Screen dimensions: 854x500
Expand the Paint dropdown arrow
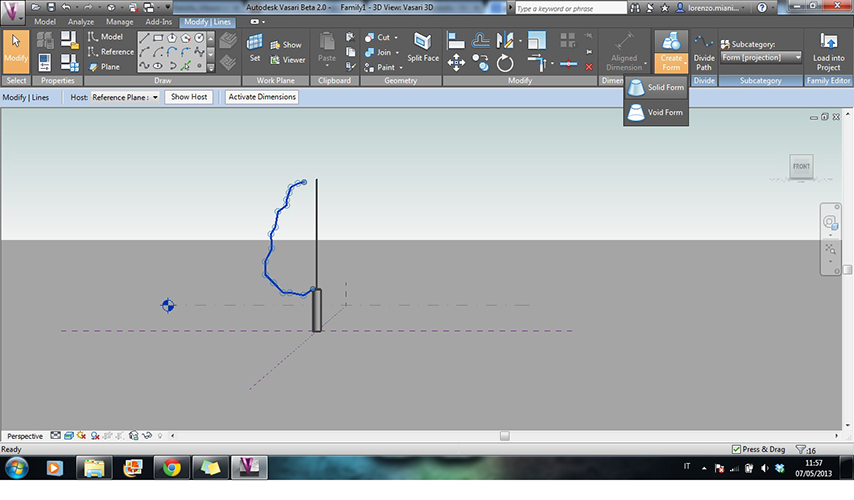pyautogui.click(x=401, y=68)
